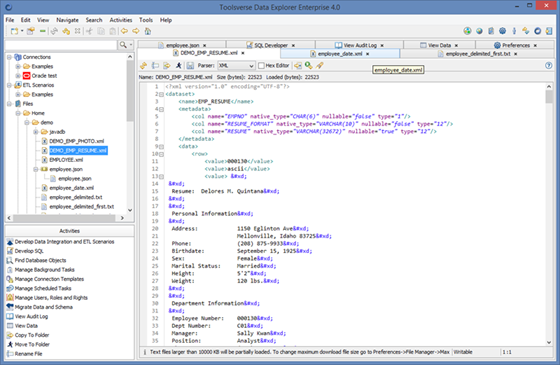Image resolution: width=560 pixels, height=365 pixels.
Task: Click the blue person info icon top-right
Action: coord(514,31)
